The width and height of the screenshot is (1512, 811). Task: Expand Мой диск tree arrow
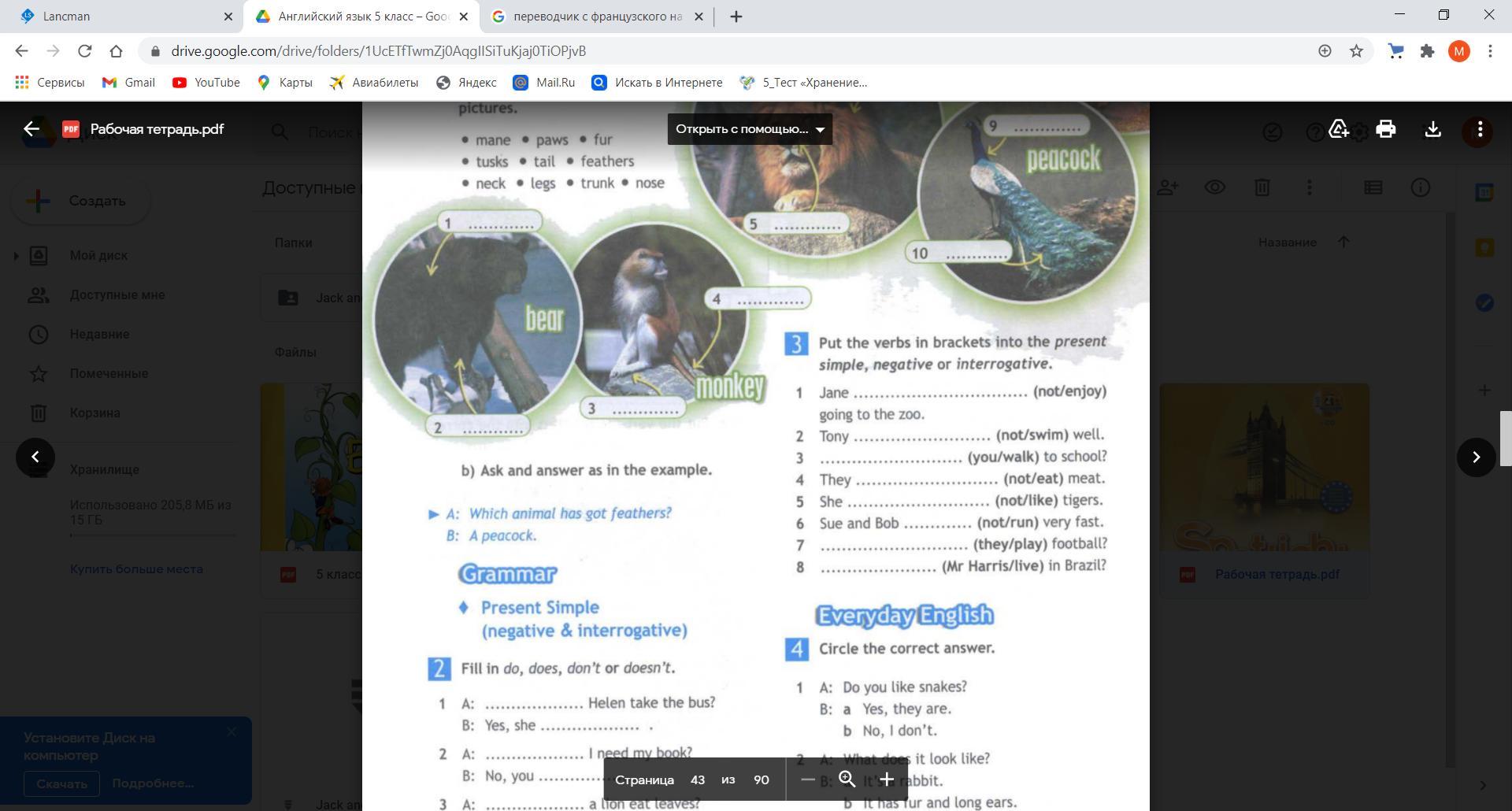[x=16, y=255]
